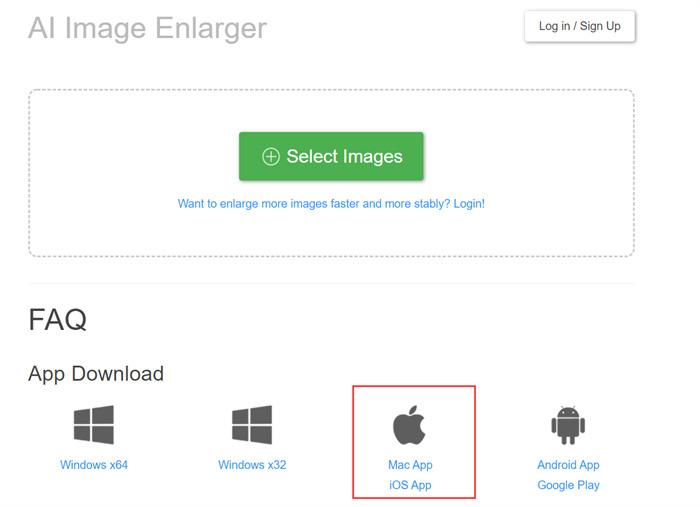Open the Google Play link
The height and width of the screenshot is (507, 700).
[x=568, y=485]
